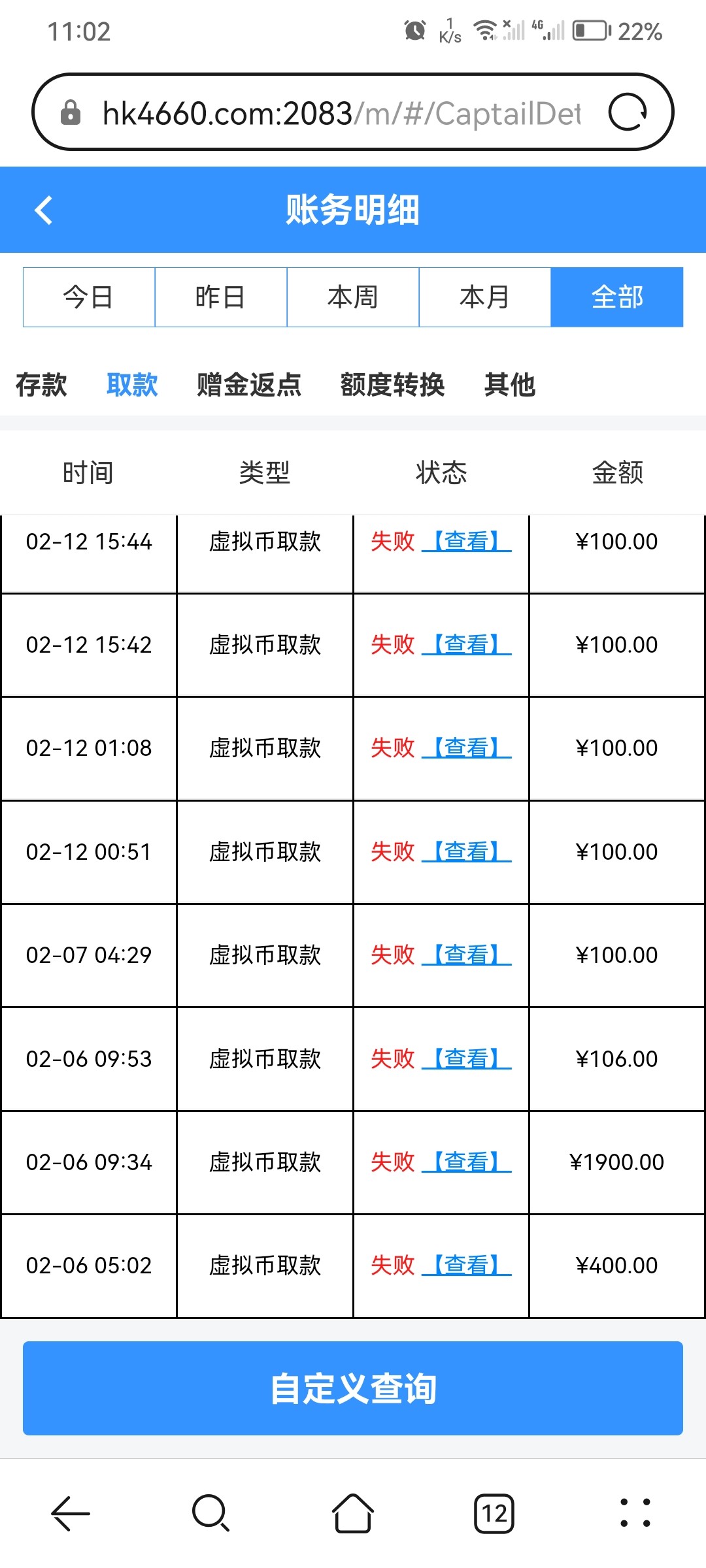The height and width of the screenshot is (1568, 706).
Task: Open the 赠金返点 category tab
Action: pyautogui.click(x=249, y=385)
